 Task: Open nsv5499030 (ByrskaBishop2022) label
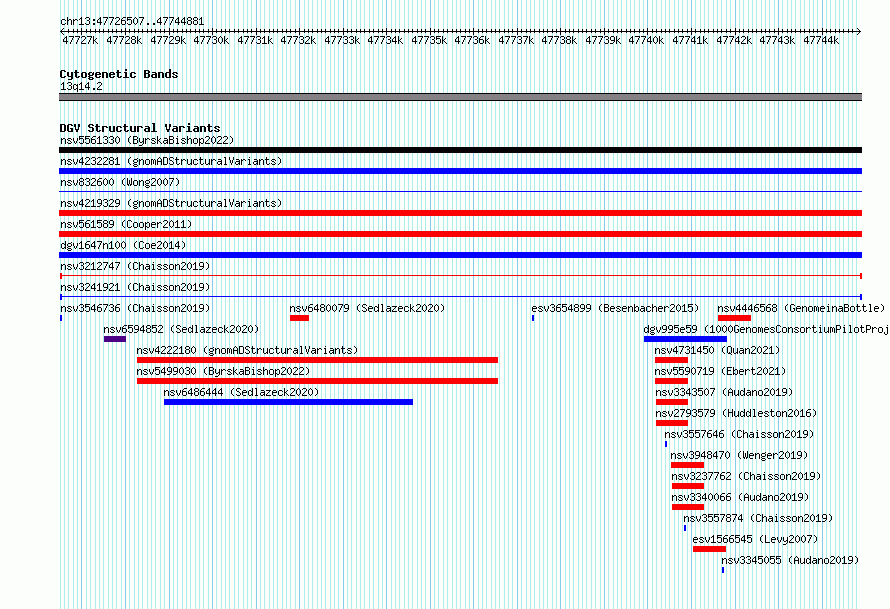click(x=223, y=371)
